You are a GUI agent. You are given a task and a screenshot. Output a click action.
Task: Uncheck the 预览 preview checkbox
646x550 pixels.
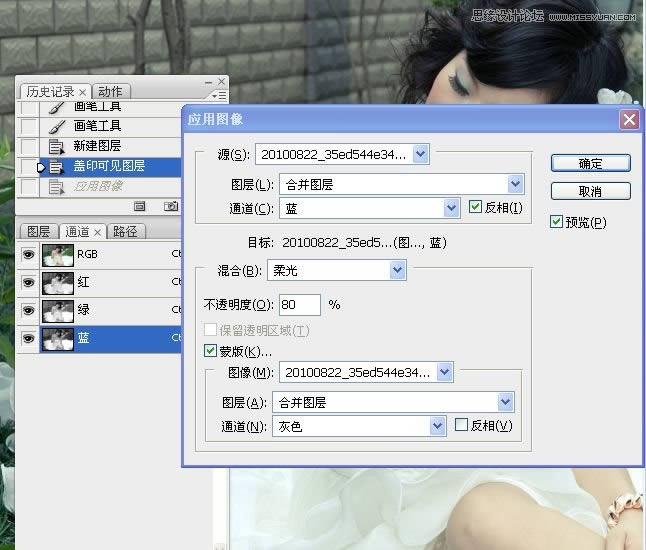(556, 222)
